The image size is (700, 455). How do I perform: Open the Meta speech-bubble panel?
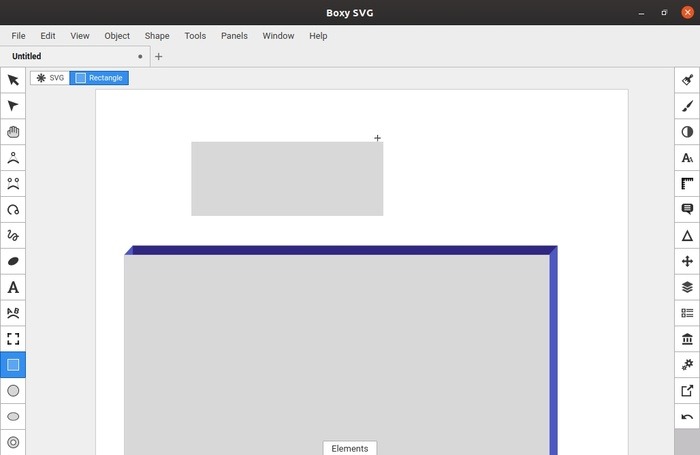point(687,209)
